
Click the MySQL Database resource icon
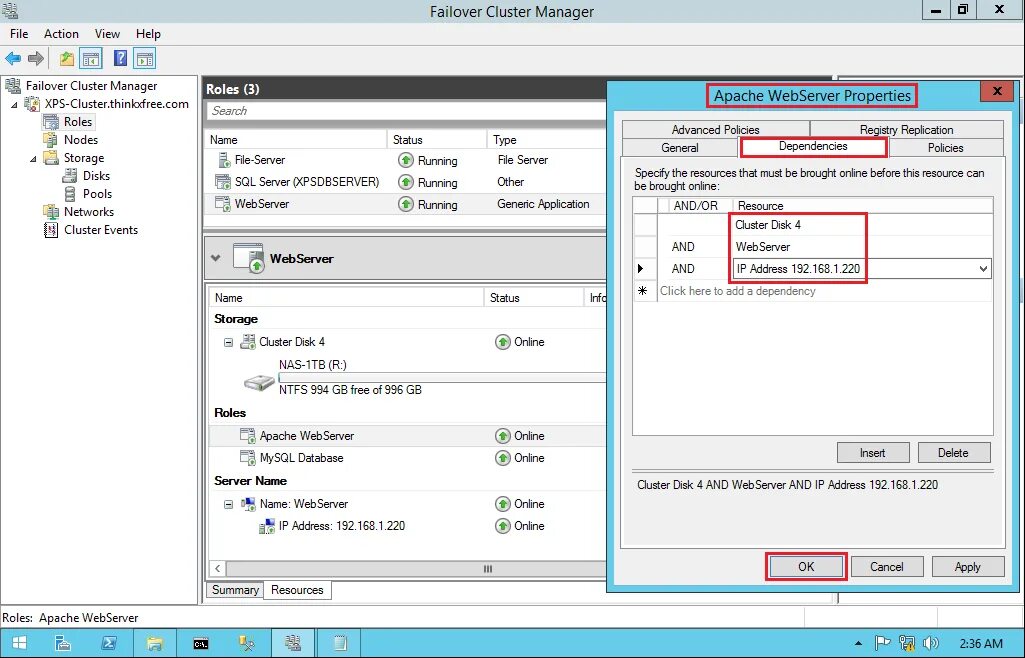tap(248, 458)
